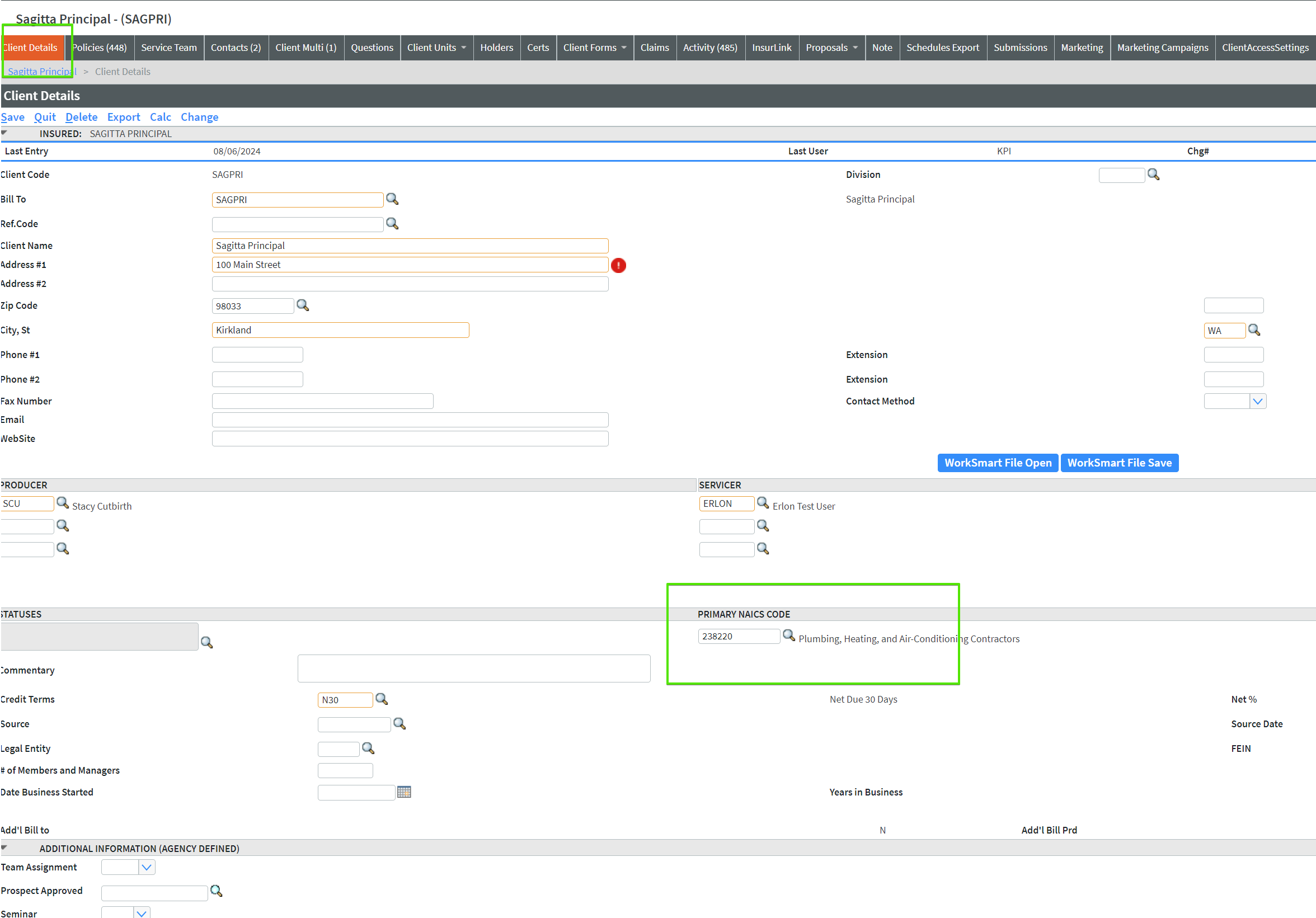Click the Prospect Approved search icon
This screenshot has width=1316, height=918.
coord(216,891)
